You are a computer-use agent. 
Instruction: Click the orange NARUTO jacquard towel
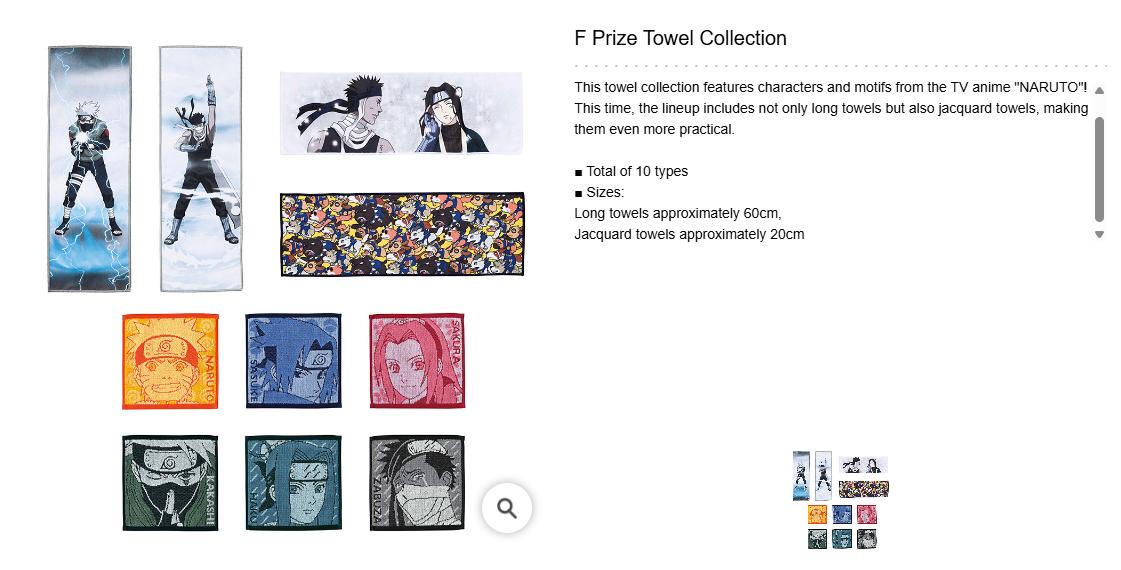[x=170, y=361]
